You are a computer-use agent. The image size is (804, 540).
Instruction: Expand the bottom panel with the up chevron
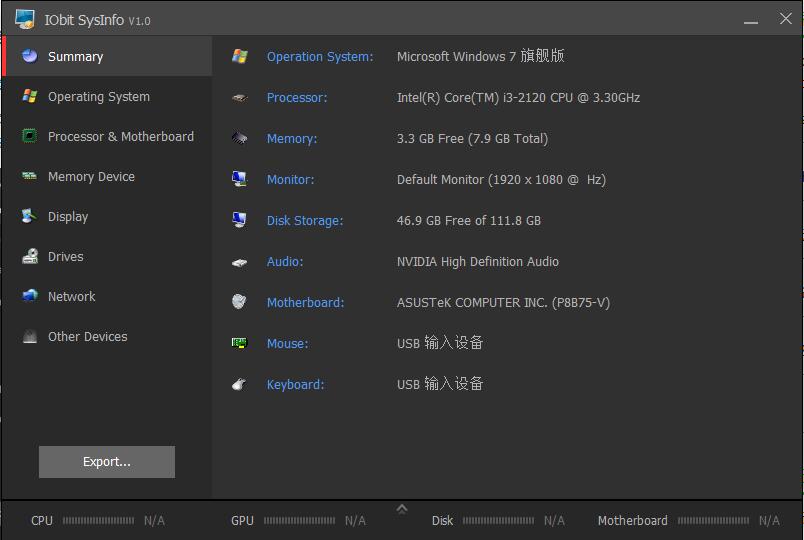[402, 509]
